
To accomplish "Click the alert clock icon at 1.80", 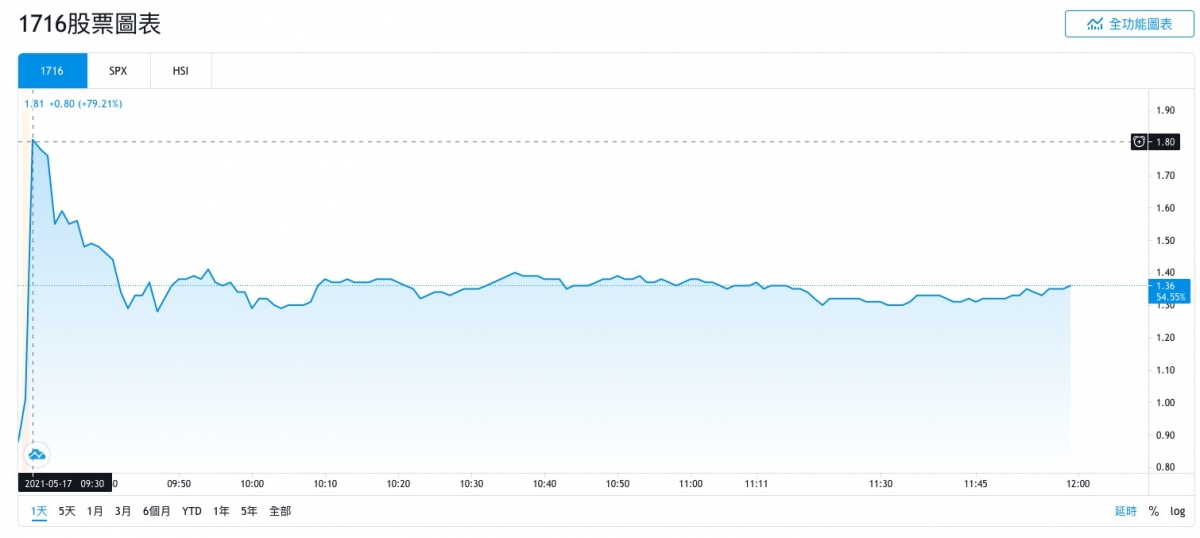I will point(1139,142).
